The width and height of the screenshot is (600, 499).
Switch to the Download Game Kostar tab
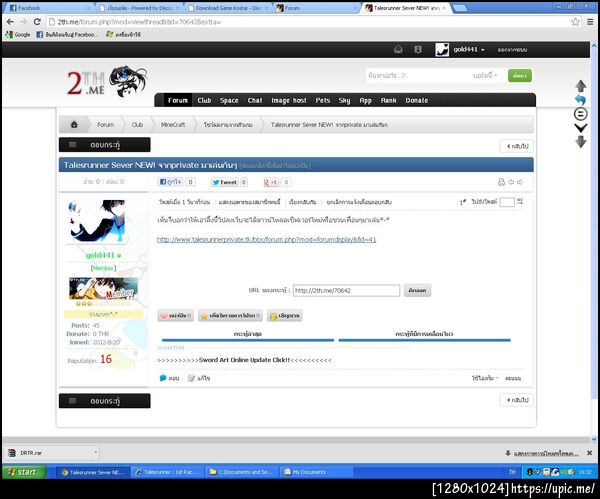[x=228, y=8]
